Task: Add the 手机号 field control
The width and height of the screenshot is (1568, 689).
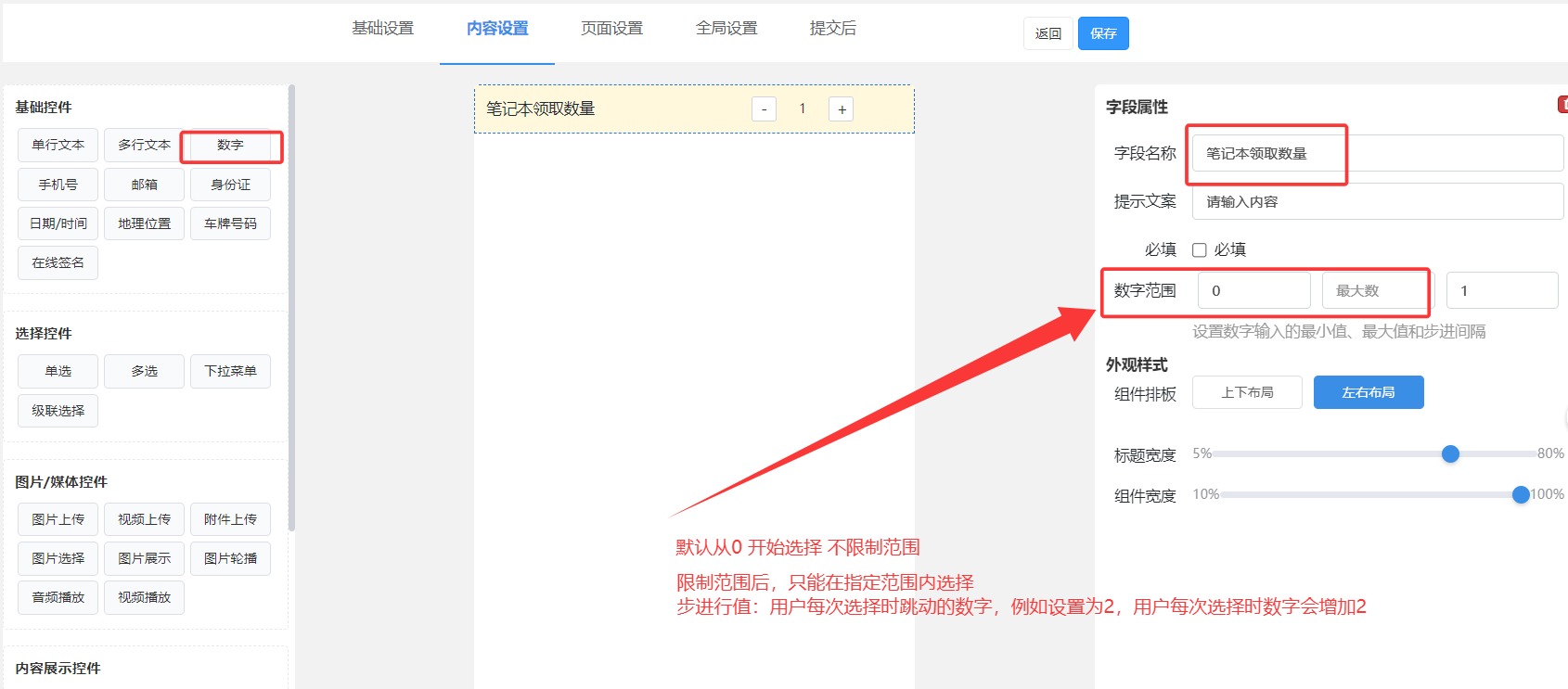Action: click(58, 185)
